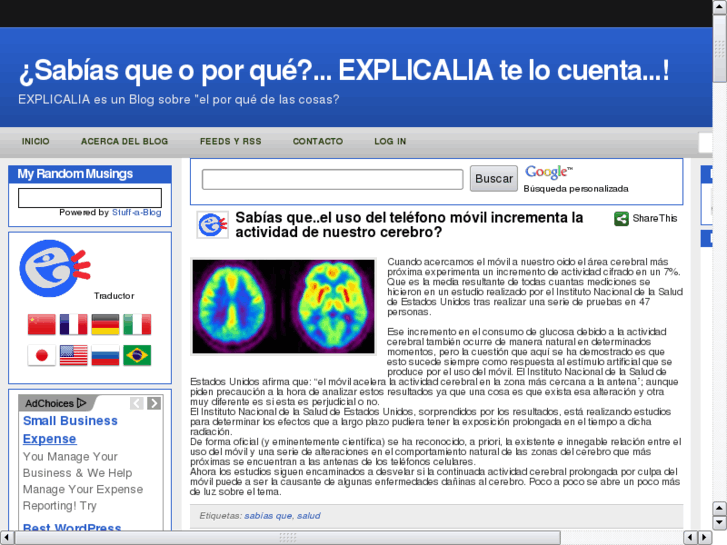Click the small Explicalia icon beside the post title
The width and height of the screenshot is (727, 545).
(x=212, y=225)
